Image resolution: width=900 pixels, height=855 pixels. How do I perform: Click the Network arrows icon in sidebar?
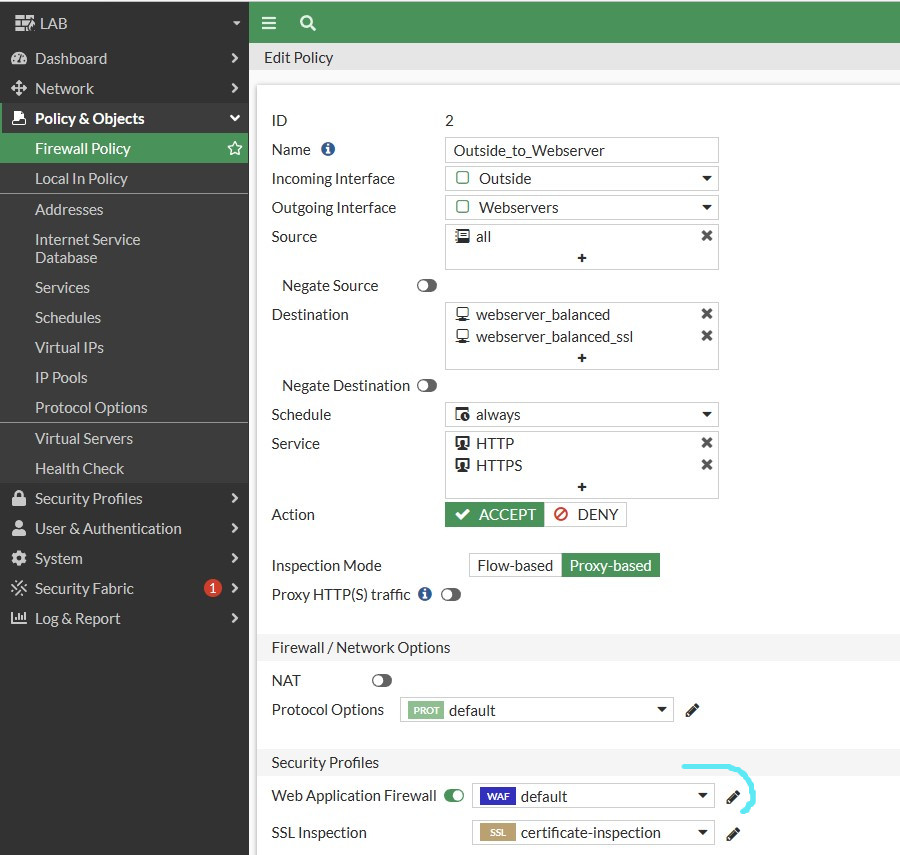point(19,88)
